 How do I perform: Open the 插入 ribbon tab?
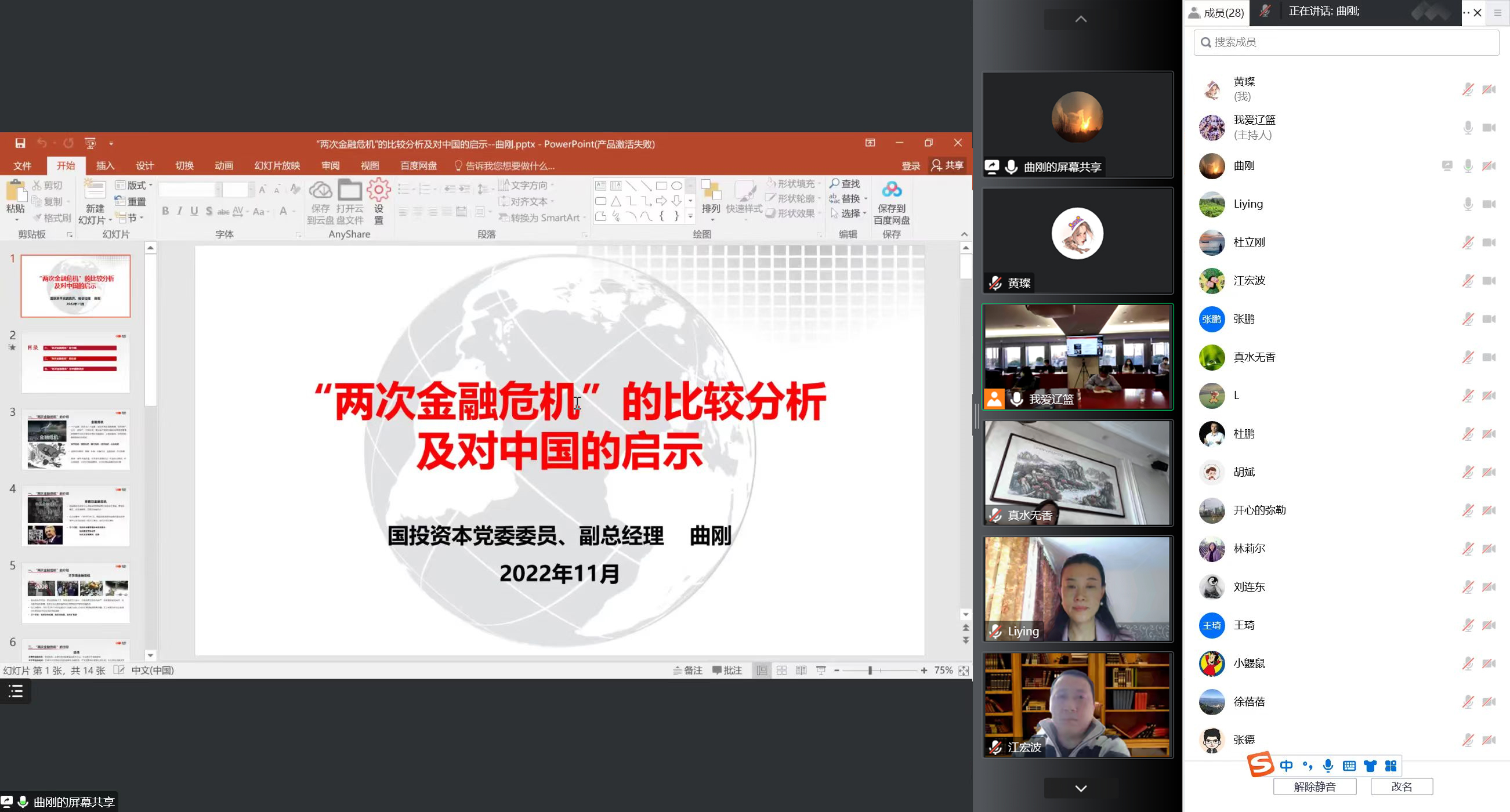[105, 166]
